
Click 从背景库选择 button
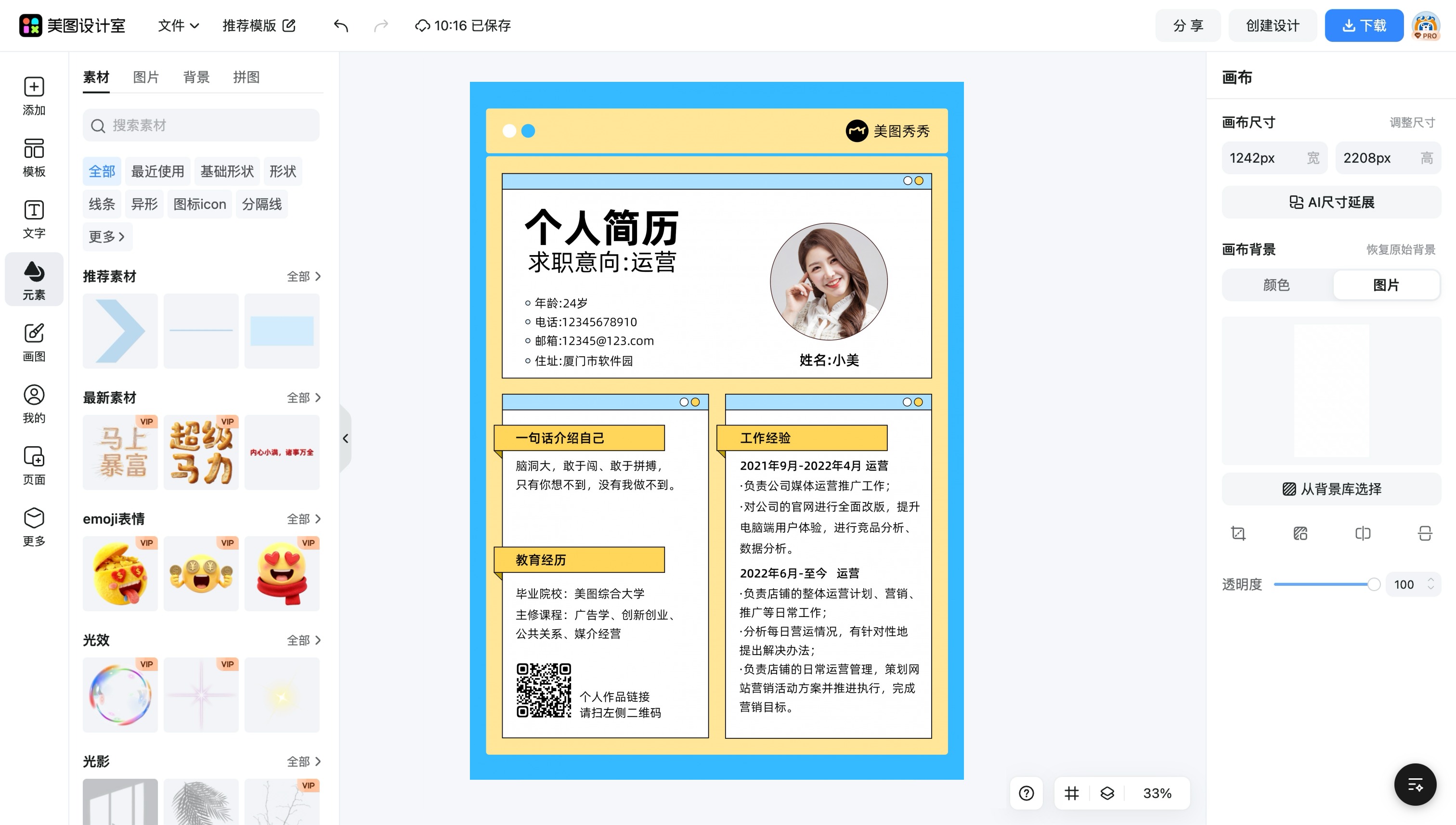click(1331, 489)
